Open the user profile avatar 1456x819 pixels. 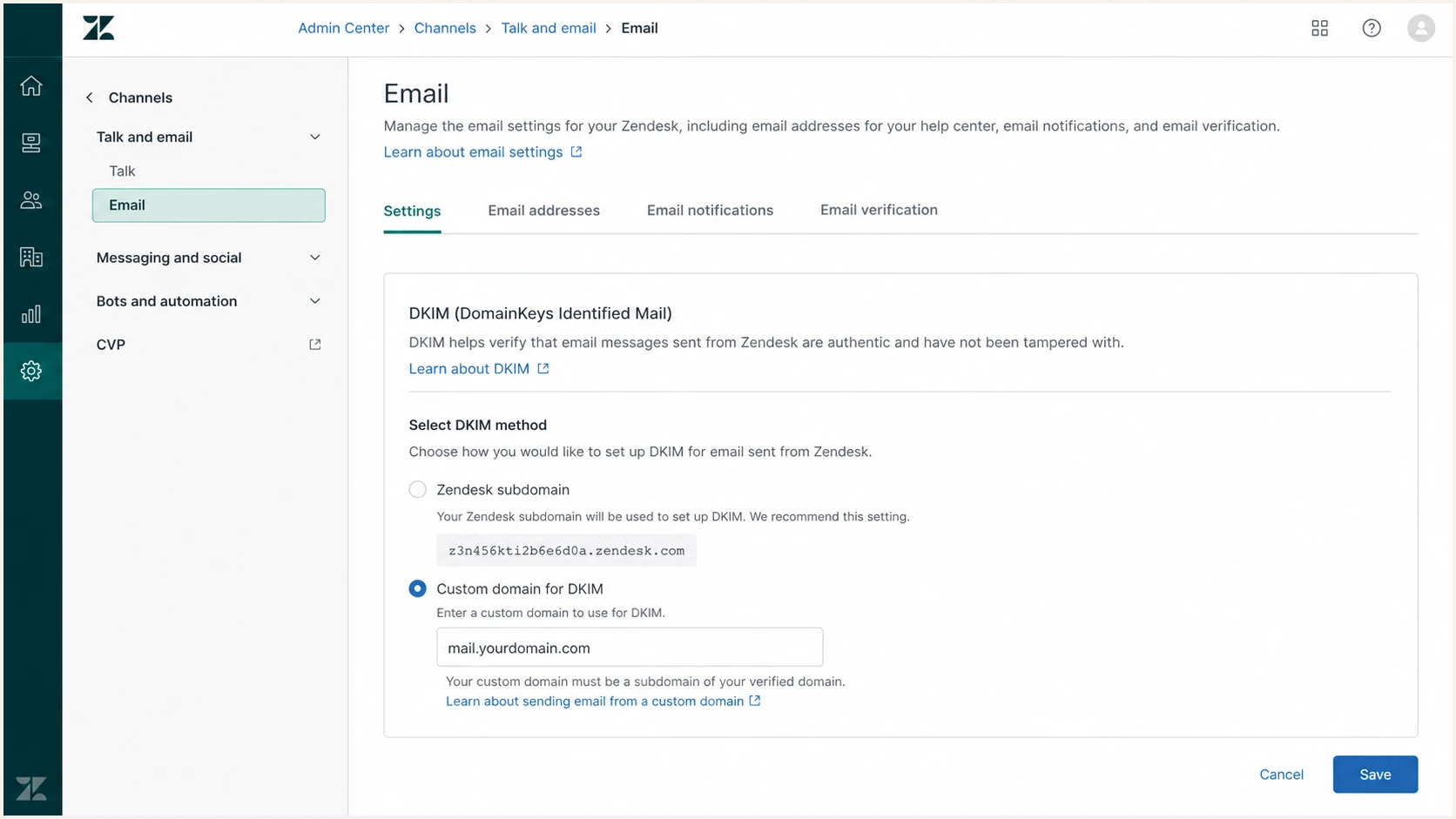pos(1421,28)
